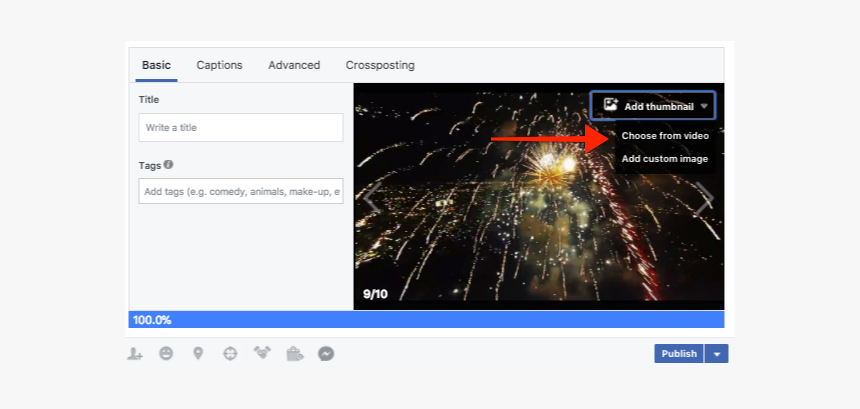The width and height of the screenshot is (860, 409).
Task: Click the Publish button
Action: [x=679, y=354]
